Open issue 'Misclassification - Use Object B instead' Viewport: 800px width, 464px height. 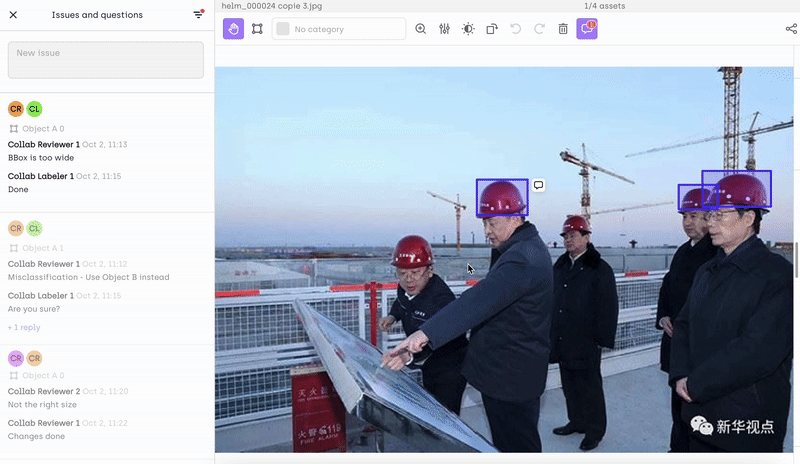tap(89, 277)
